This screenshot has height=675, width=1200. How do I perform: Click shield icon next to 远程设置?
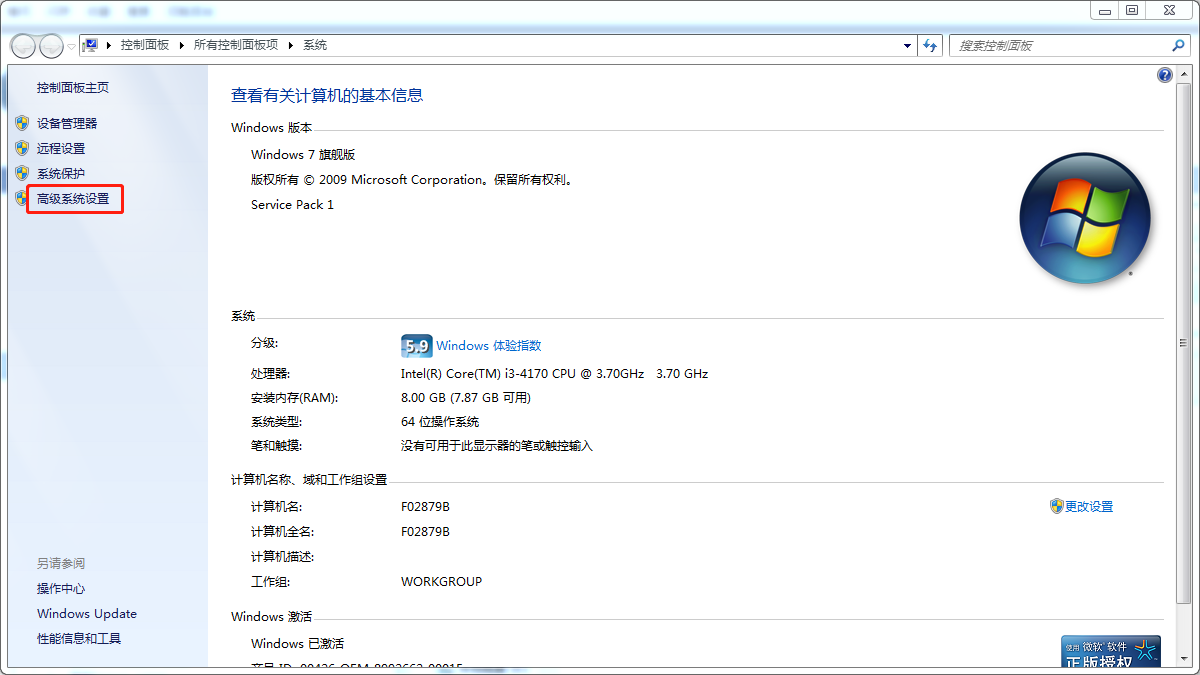22,148
